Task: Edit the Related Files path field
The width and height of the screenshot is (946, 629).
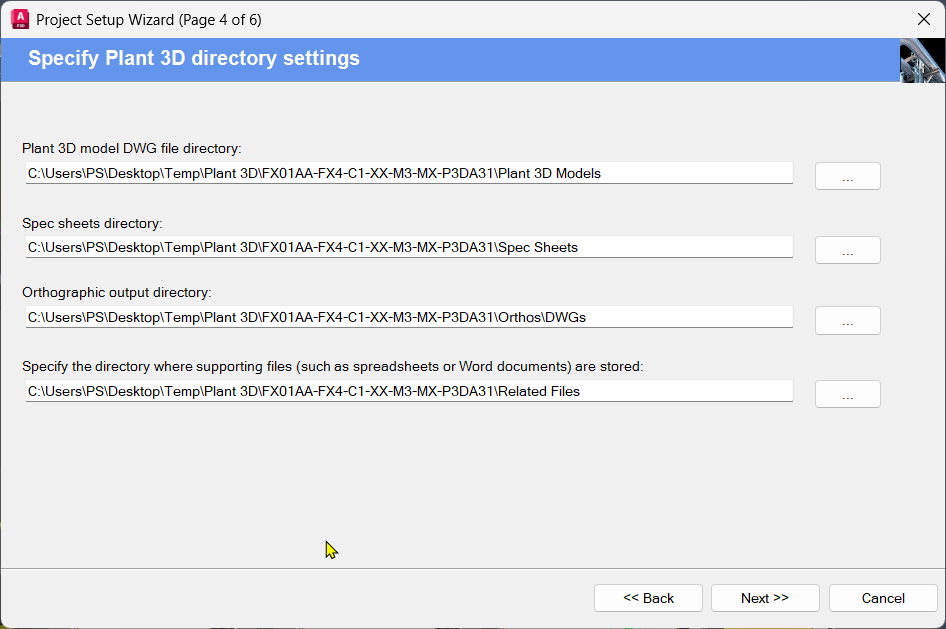Action: pos(409,391)
